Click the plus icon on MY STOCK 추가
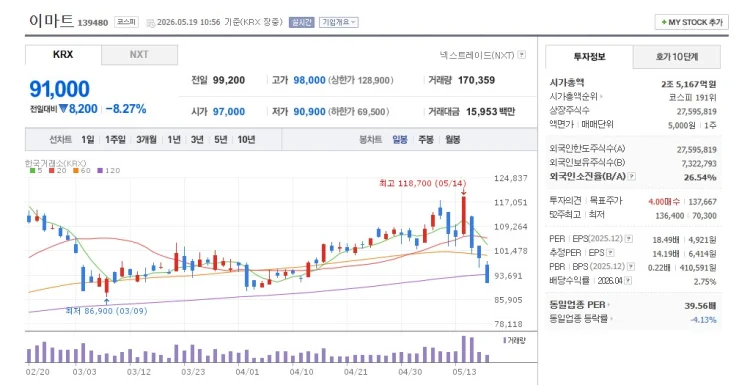Screen dimensions: 750x385 (664, 22)
